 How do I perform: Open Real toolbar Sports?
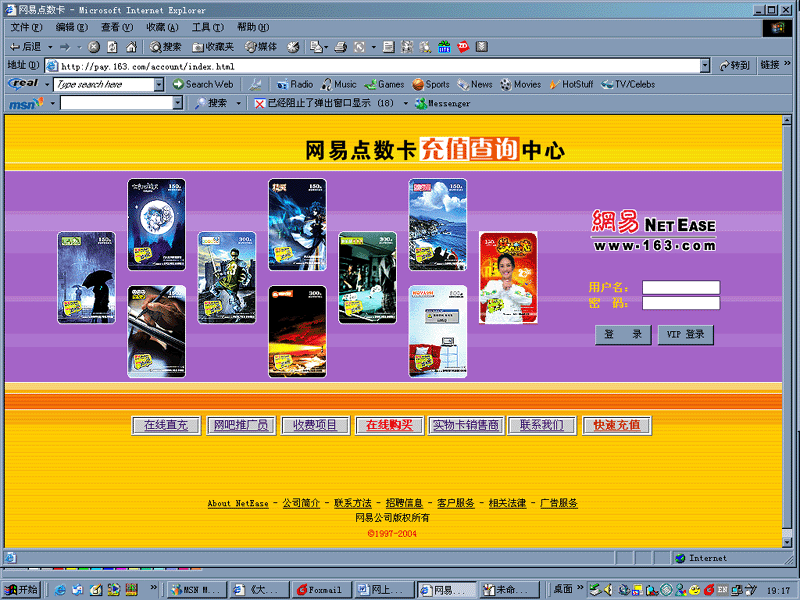point(431,84)
